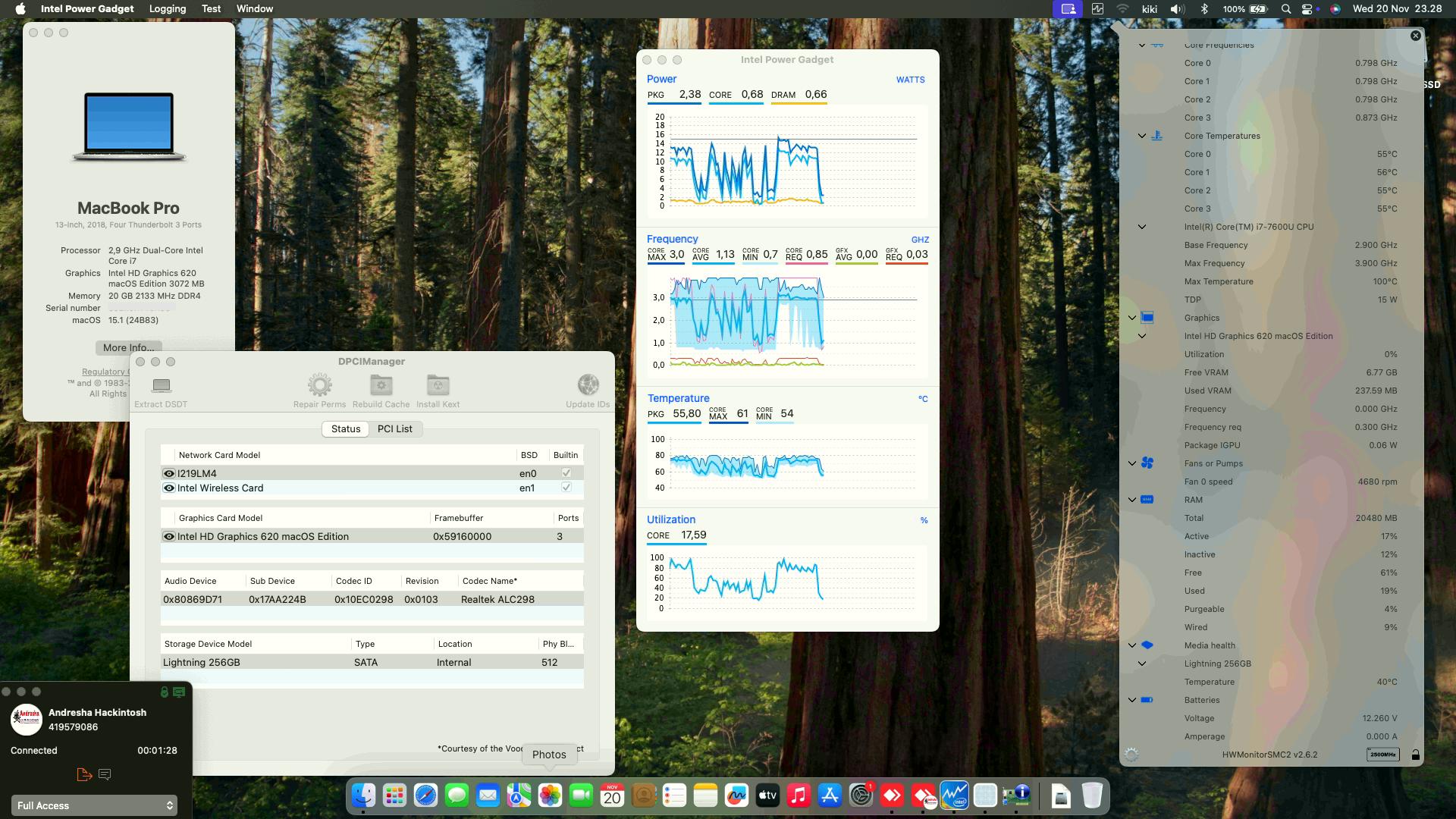Image resolution: width=1456 pixels, height=819 pixels.
Task: Click the Install Kext toolbar icon
Action: (x=438, y=385)
